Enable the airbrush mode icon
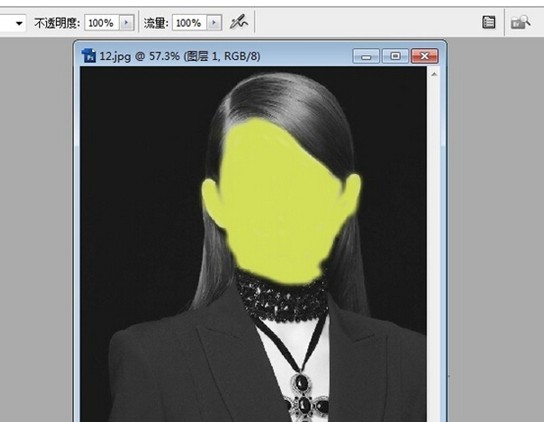This screenshot has height=422, width=544. click(x=239, y=23)
